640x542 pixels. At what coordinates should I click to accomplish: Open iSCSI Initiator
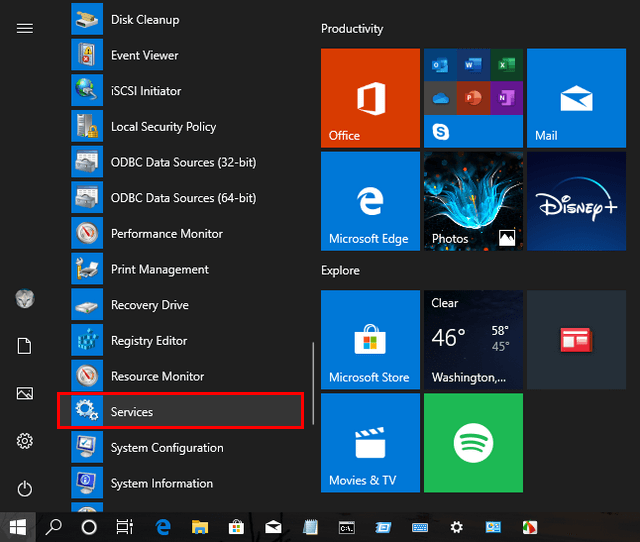(x=186, y=91)
